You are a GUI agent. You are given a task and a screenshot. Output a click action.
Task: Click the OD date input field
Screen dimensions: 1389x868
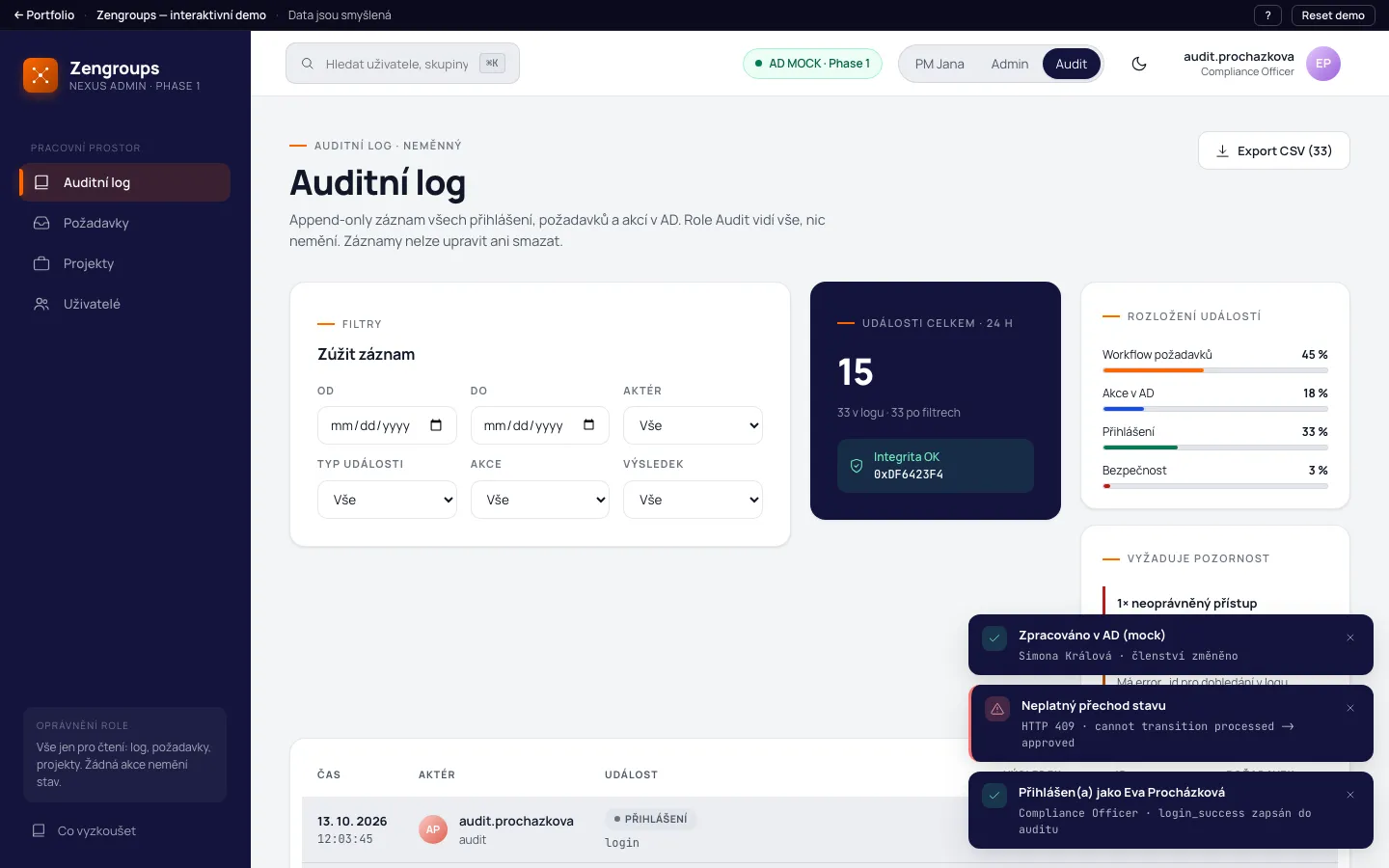387,425
